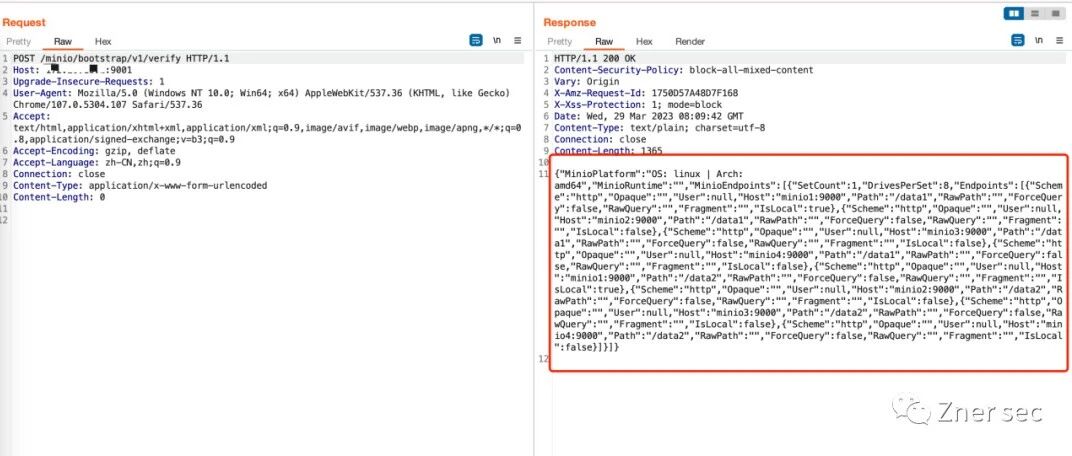
Task: Click Content-Type: text/plain response header
Action: [660, 127]
